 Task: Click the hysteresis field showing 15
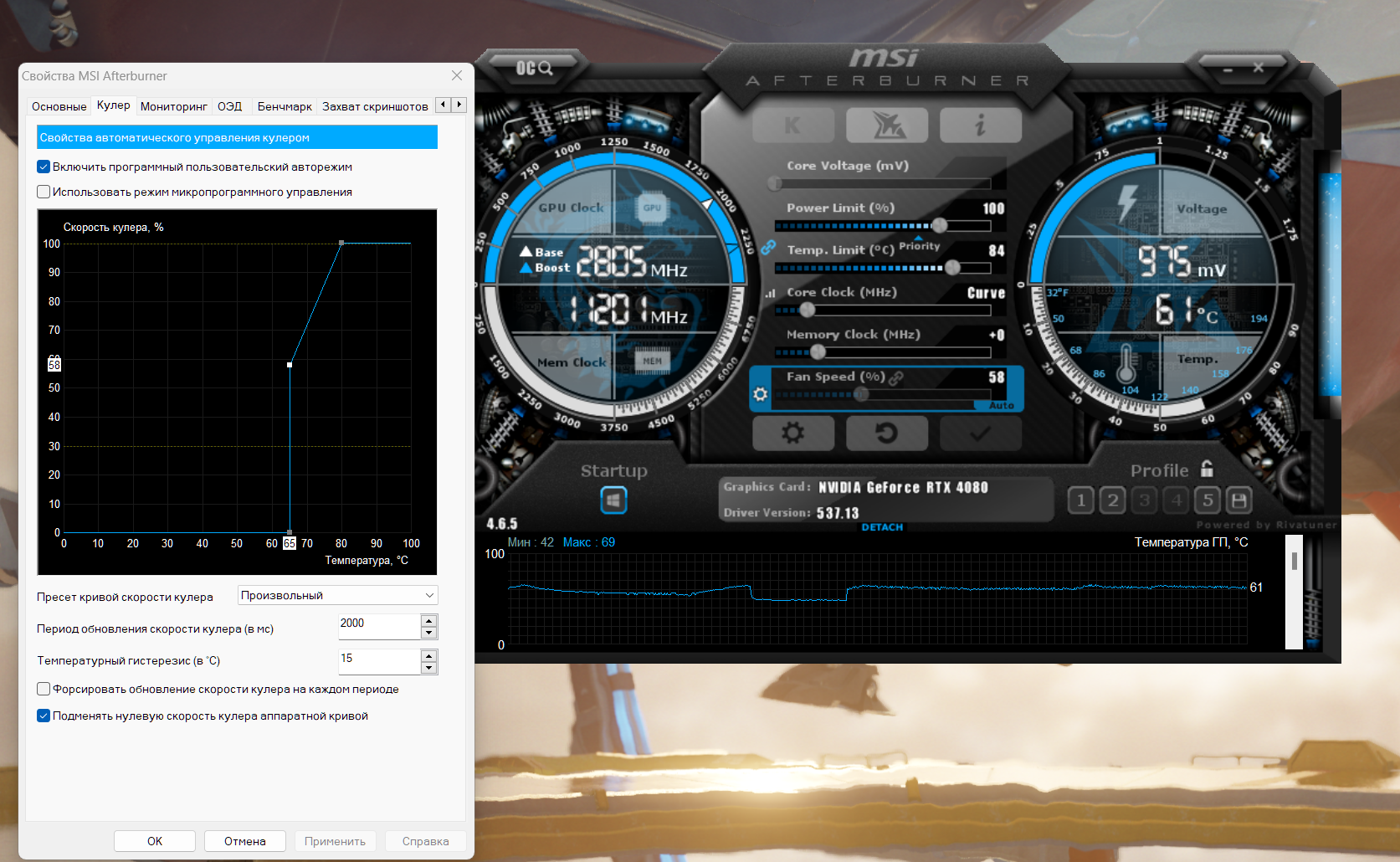[x=379, y=662]
